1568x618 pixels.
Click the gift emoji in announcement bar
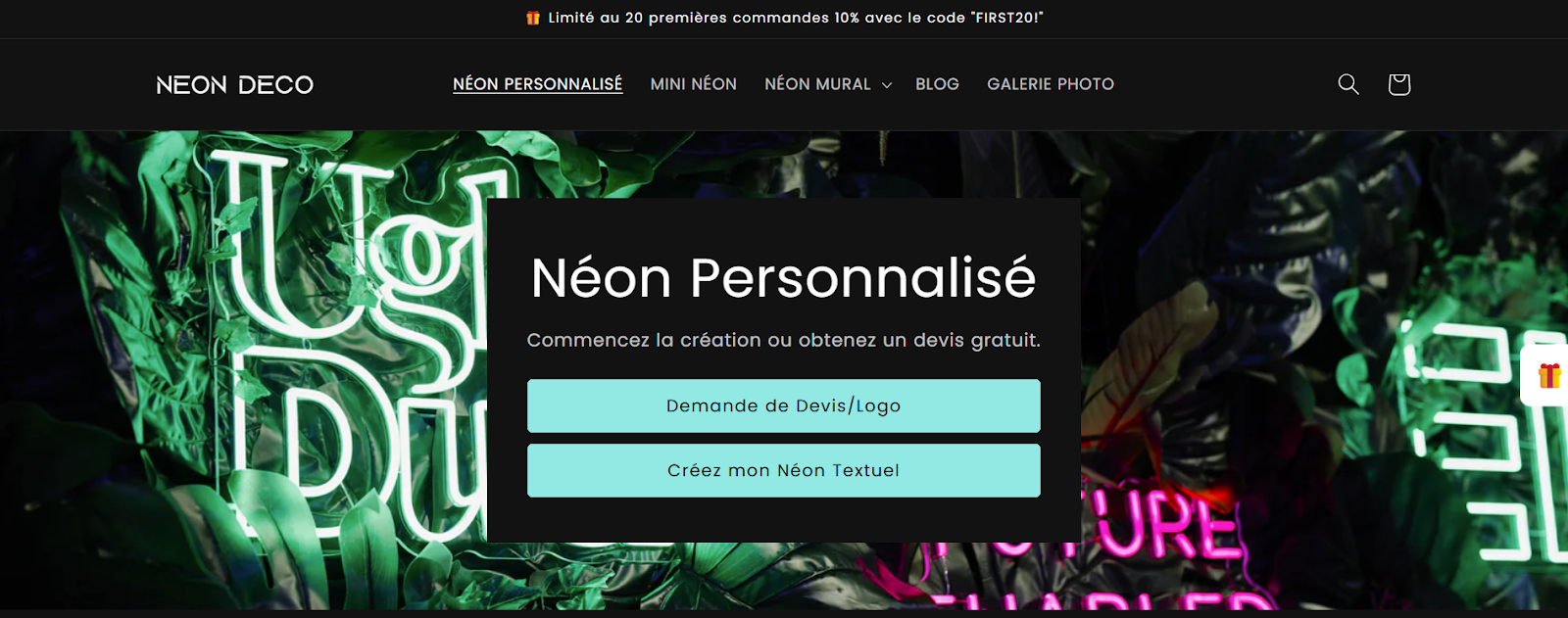[x=533, y=18]
